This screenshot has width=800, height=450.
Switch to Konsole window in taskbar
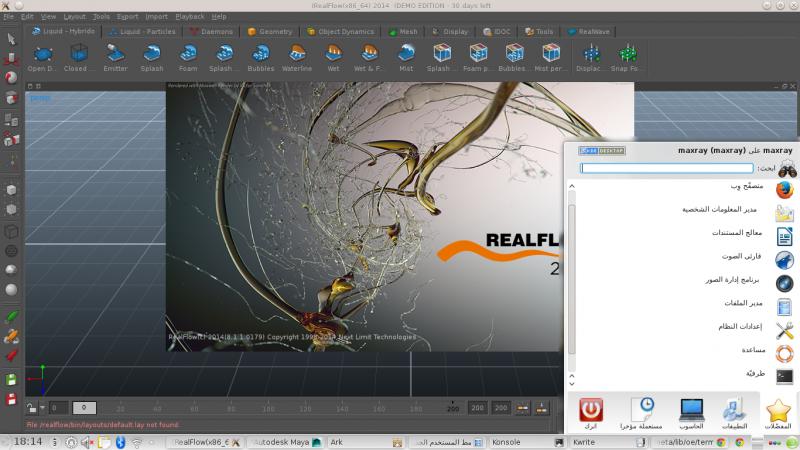click(x=528, y=442)
